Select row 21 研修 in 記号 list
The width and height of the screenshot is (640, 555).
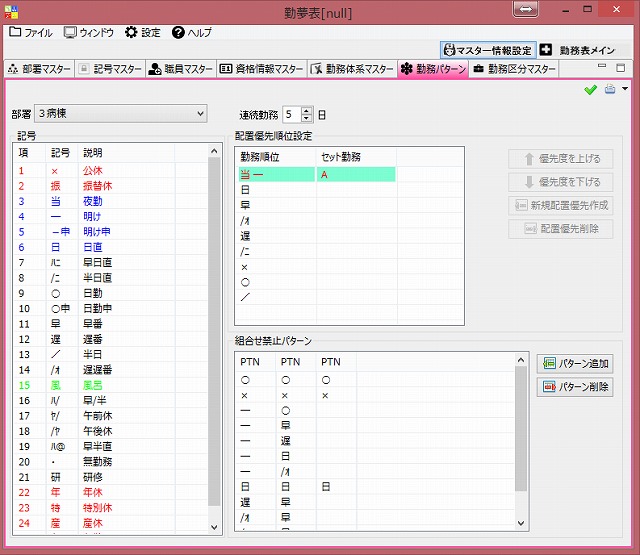(110, 477)
